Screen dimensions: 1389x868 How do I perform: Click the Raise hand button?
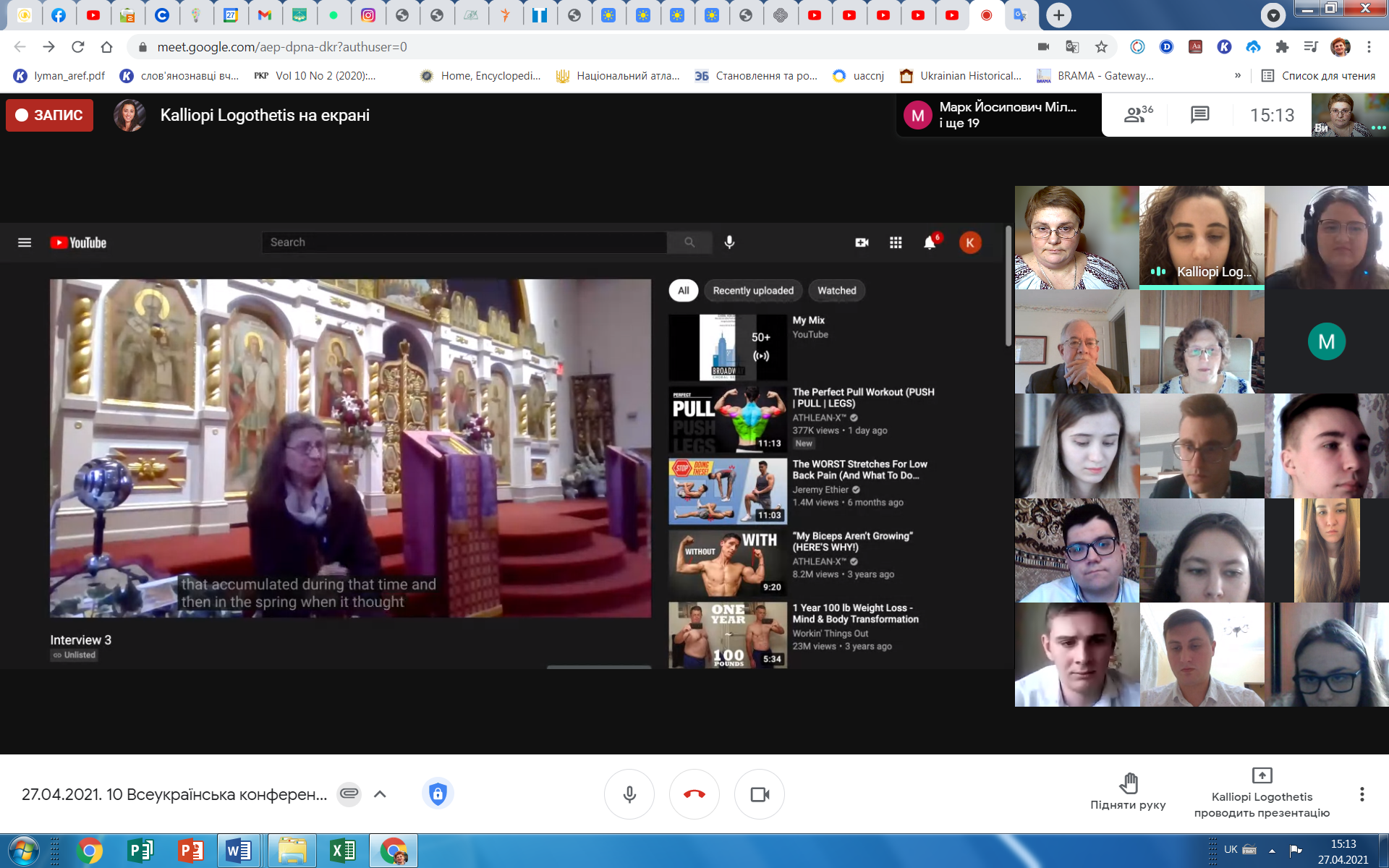click(1128, 791)
